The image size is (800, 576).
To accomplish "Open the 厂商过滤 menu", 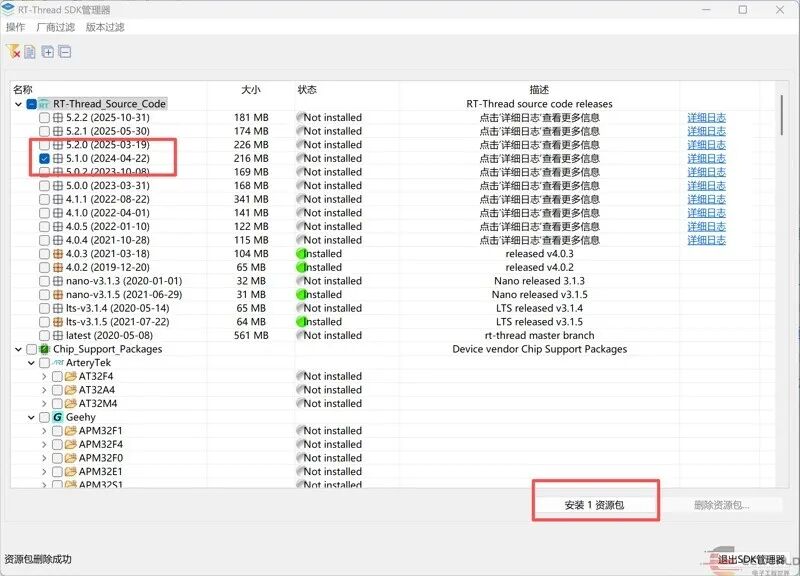I will (56, 27).
